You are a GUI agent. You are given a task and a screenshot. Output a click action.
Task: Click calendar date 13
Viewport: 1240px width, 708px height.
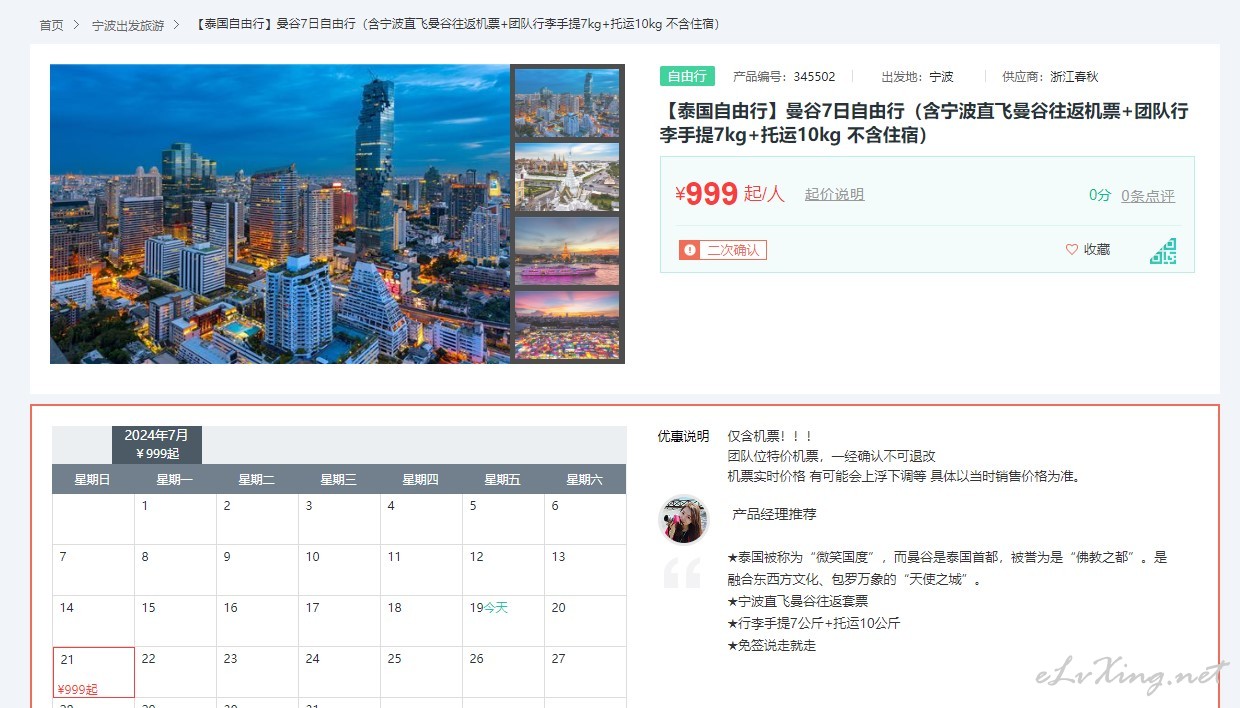pos(585,570)
